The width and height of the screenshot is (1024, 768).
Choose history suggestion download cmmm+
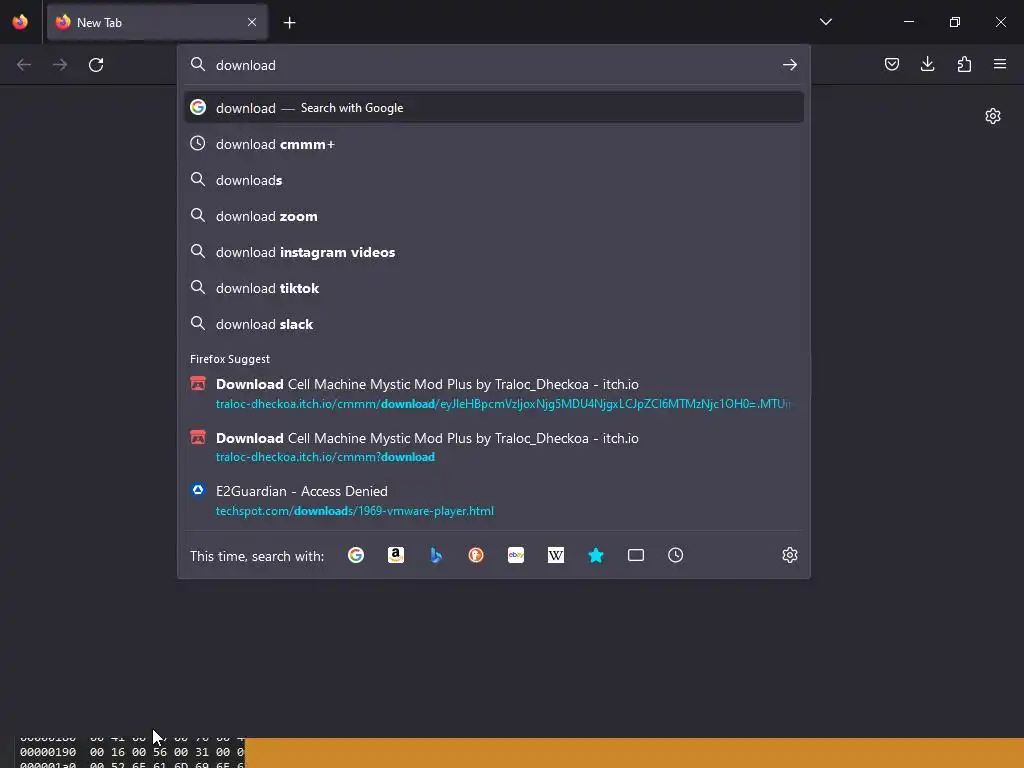tap(494, 144)
